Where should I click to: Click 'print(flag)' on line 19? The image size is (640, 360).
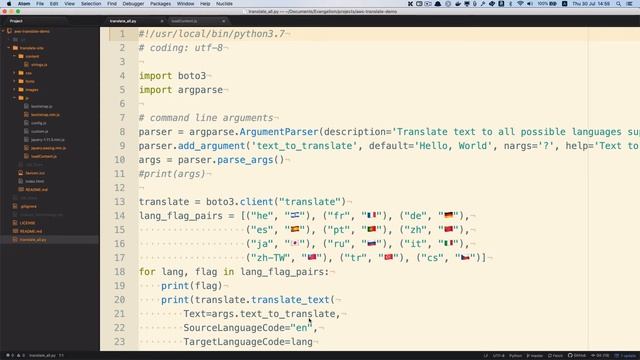click(x=191, y=286)
